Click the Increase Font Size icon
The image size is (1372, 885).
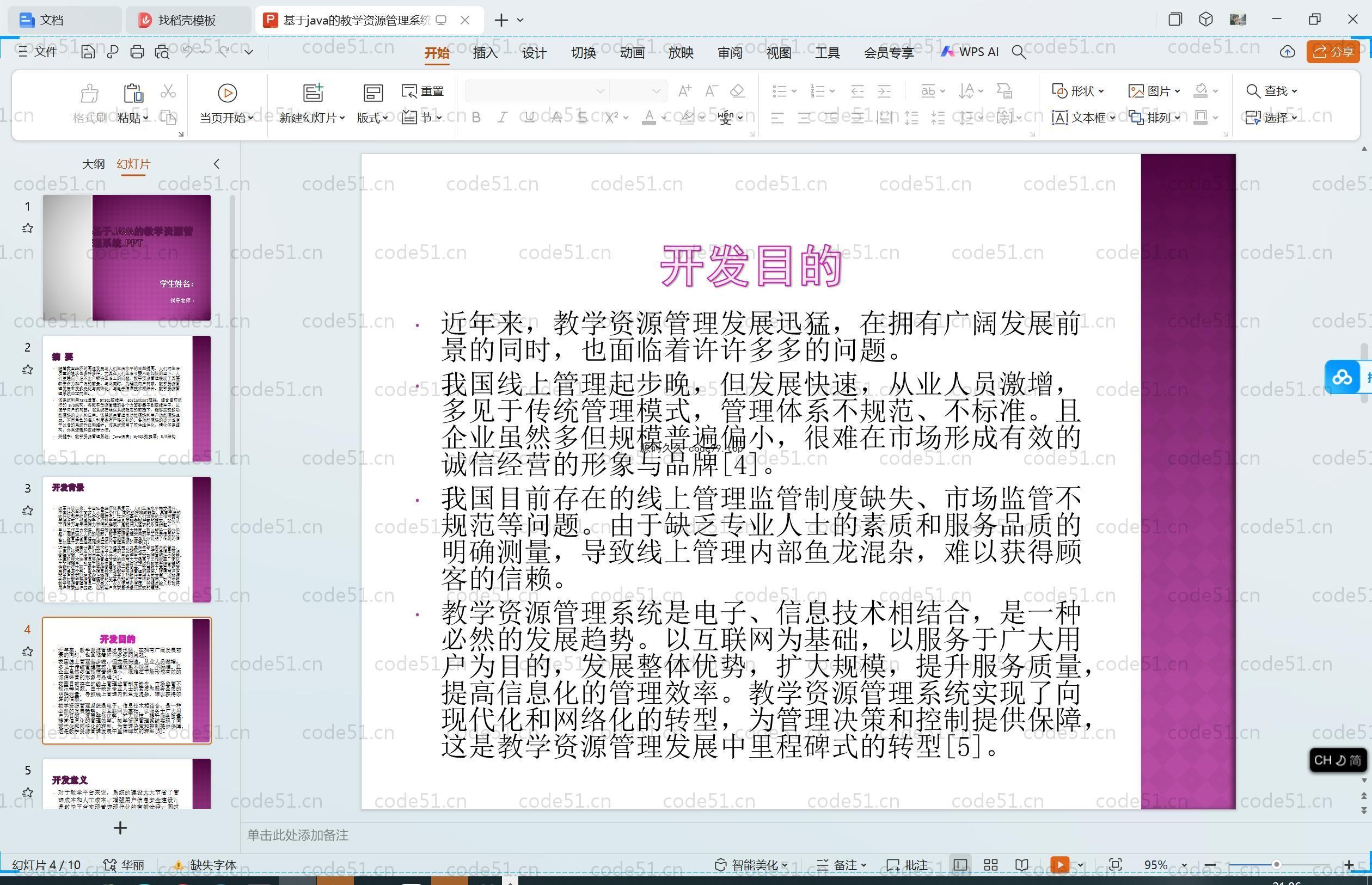[x=684, y=91]
